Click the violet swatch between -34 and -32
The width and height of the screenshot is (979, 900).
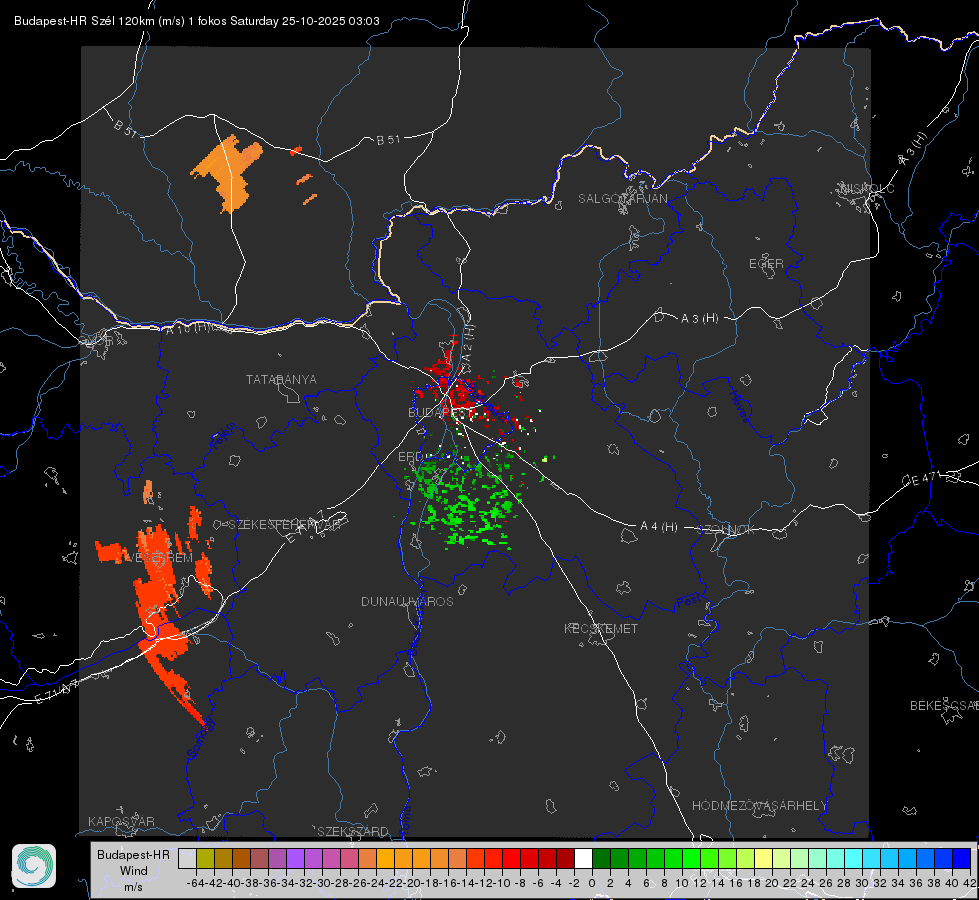[295, 858]
